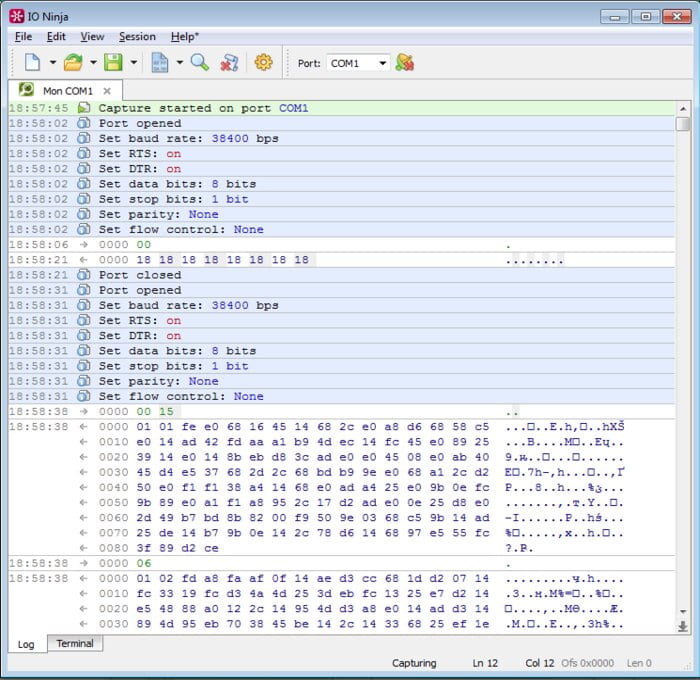
Task: Jump to log end with bottom arrow icon
Action: (683, 626)
